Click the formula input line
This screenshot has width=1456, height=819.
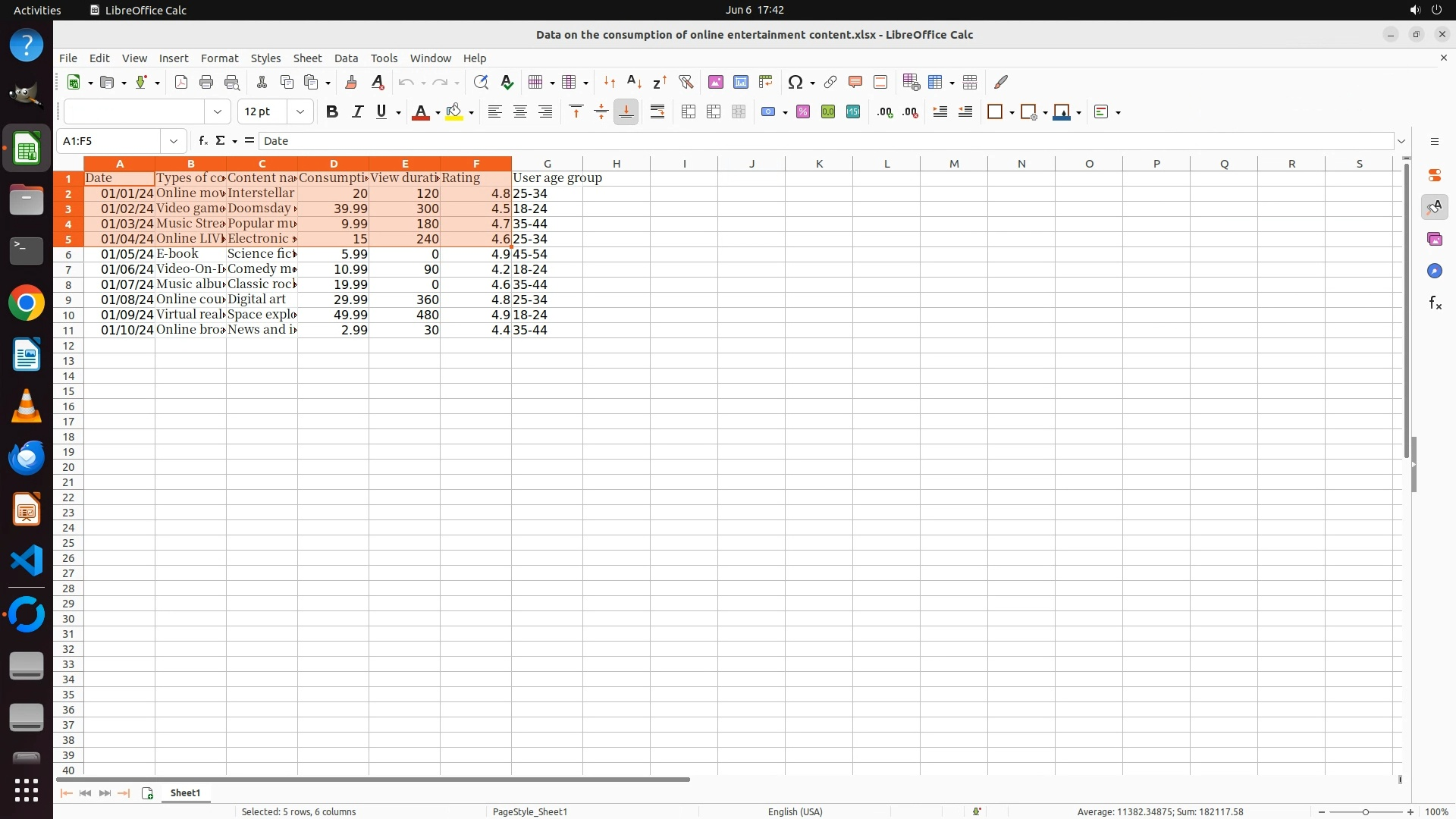(x=758, y=141)
